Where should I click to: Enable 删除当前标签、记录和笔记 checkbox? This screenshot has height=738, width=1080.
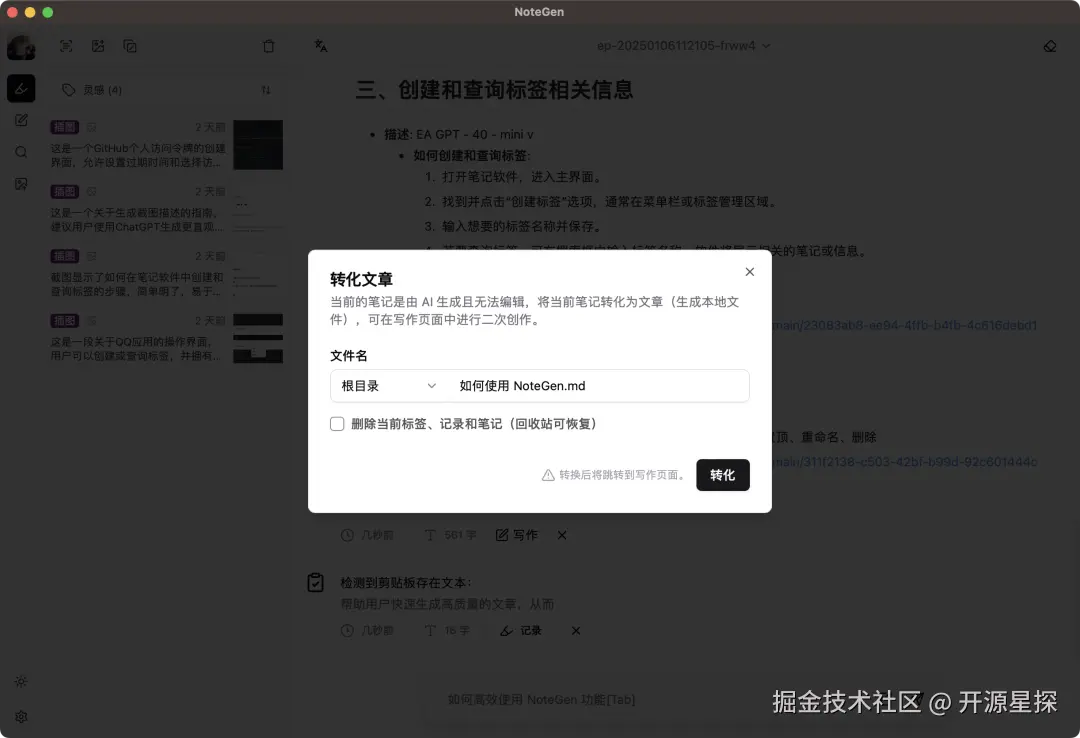pyautogui.click(x=337, y=424)
